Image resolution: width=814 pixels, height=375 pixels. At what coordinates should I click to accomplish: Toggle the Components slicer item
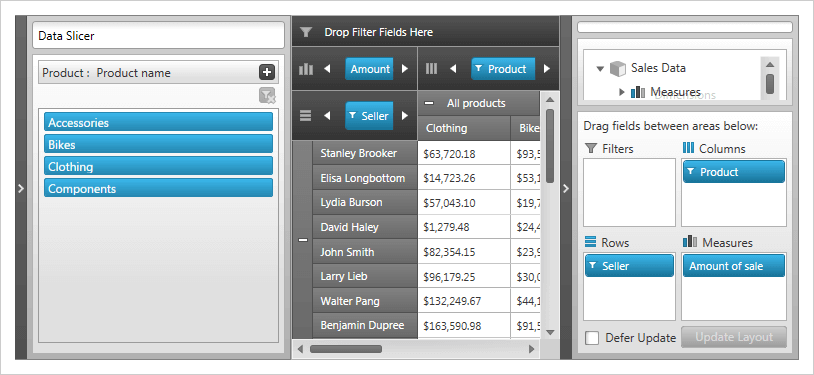pos(158,188)
